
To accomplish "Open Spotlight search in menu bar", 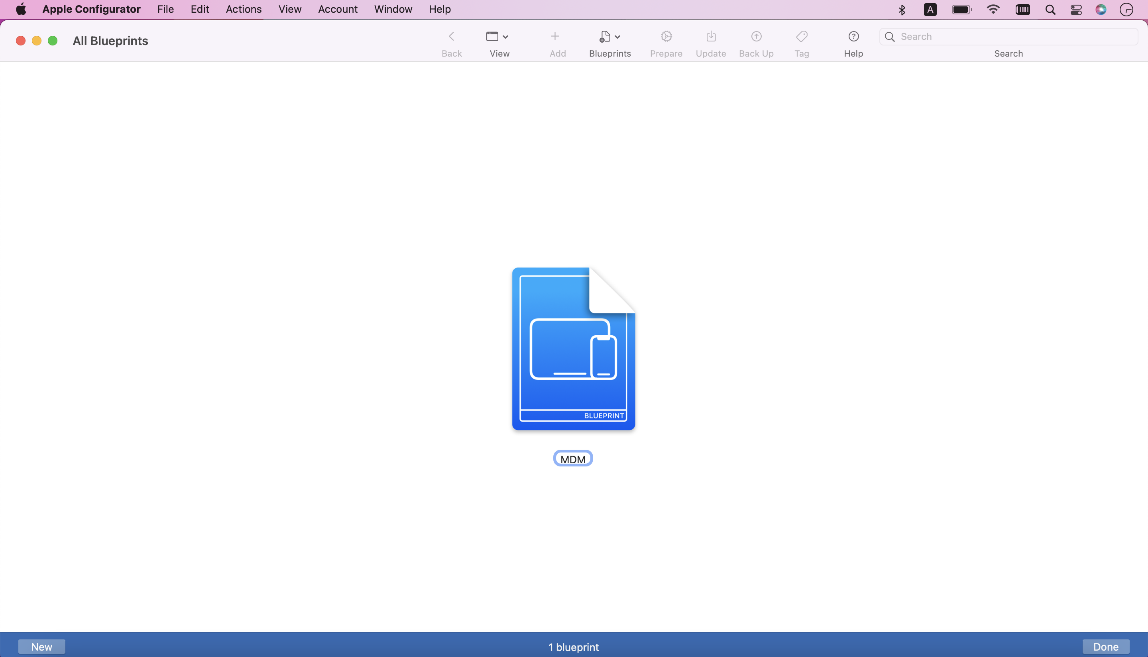I will (1050, 9).
